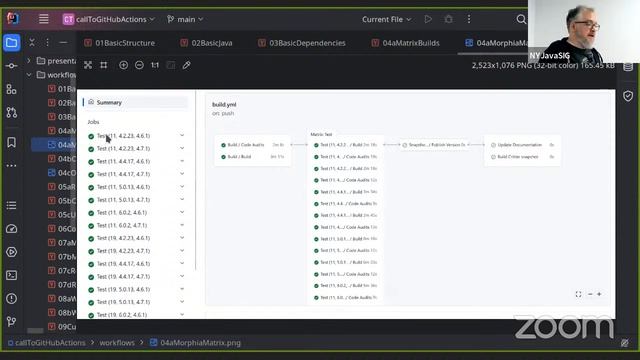Switch to the 02BasicJava tab
The height and width of the screenshot is (360, 640).
click(x=207, y=43)
